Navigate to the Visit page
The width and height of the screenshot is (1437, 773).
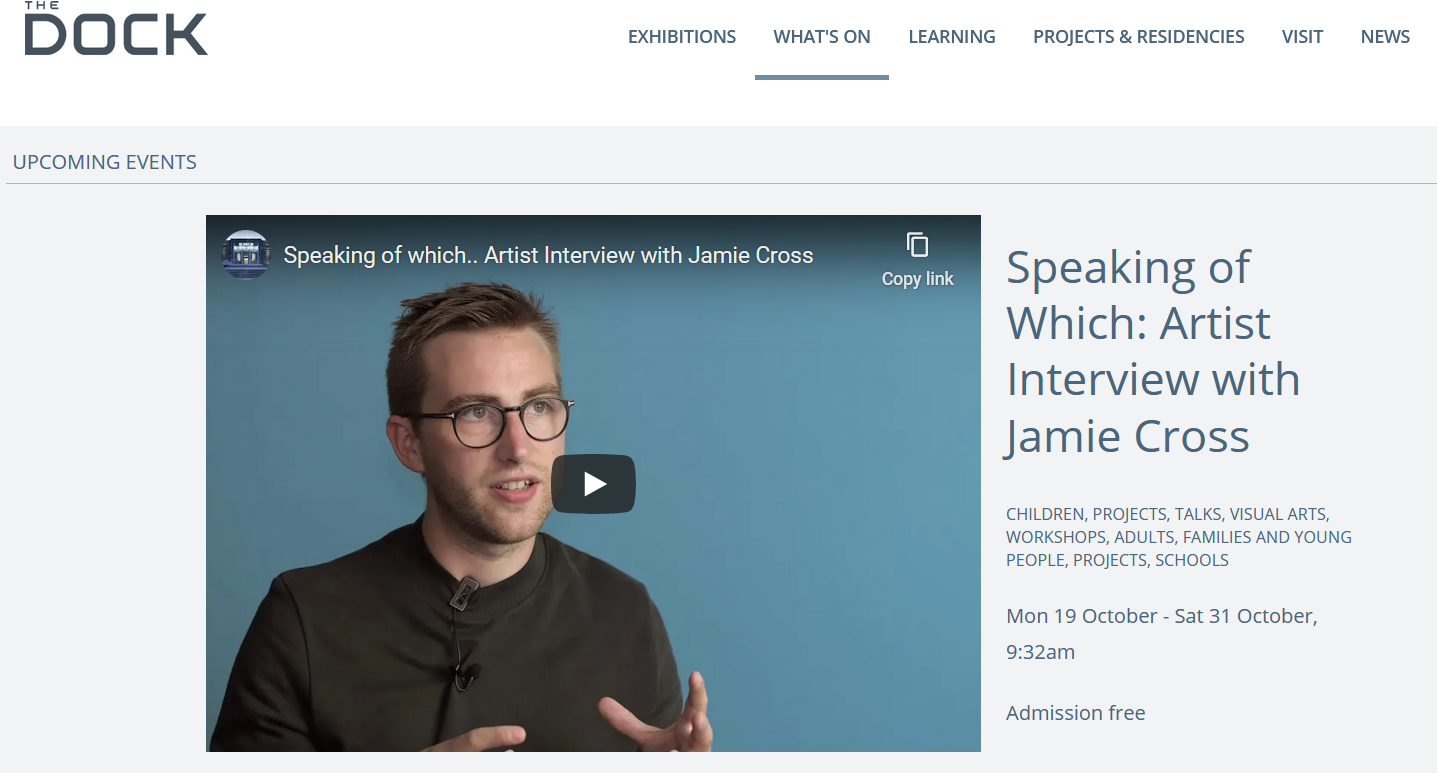(1302, 37)
